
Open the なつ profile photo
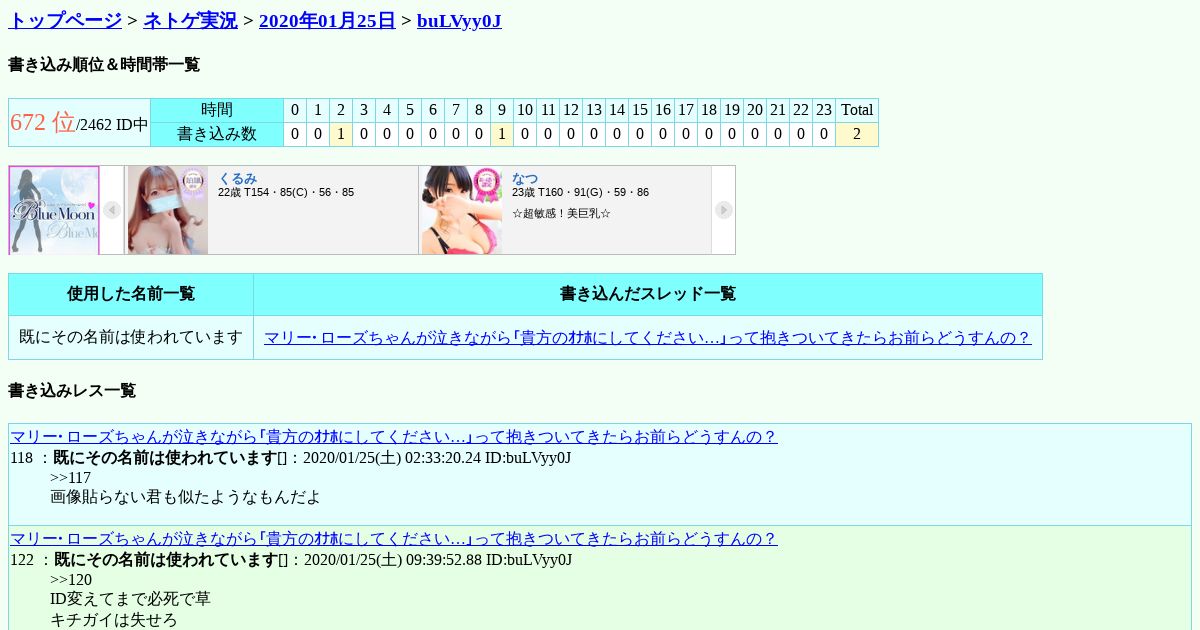coord(462,210)
